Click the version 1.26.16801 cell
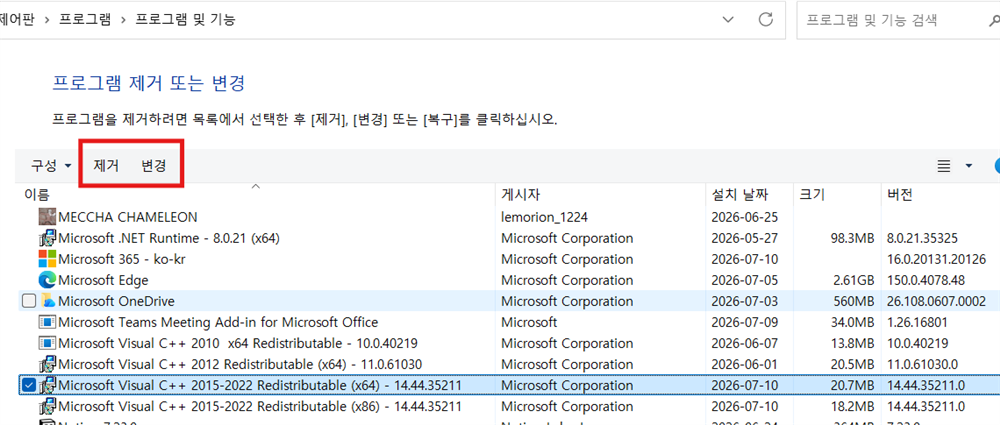 tap(919, 322)
